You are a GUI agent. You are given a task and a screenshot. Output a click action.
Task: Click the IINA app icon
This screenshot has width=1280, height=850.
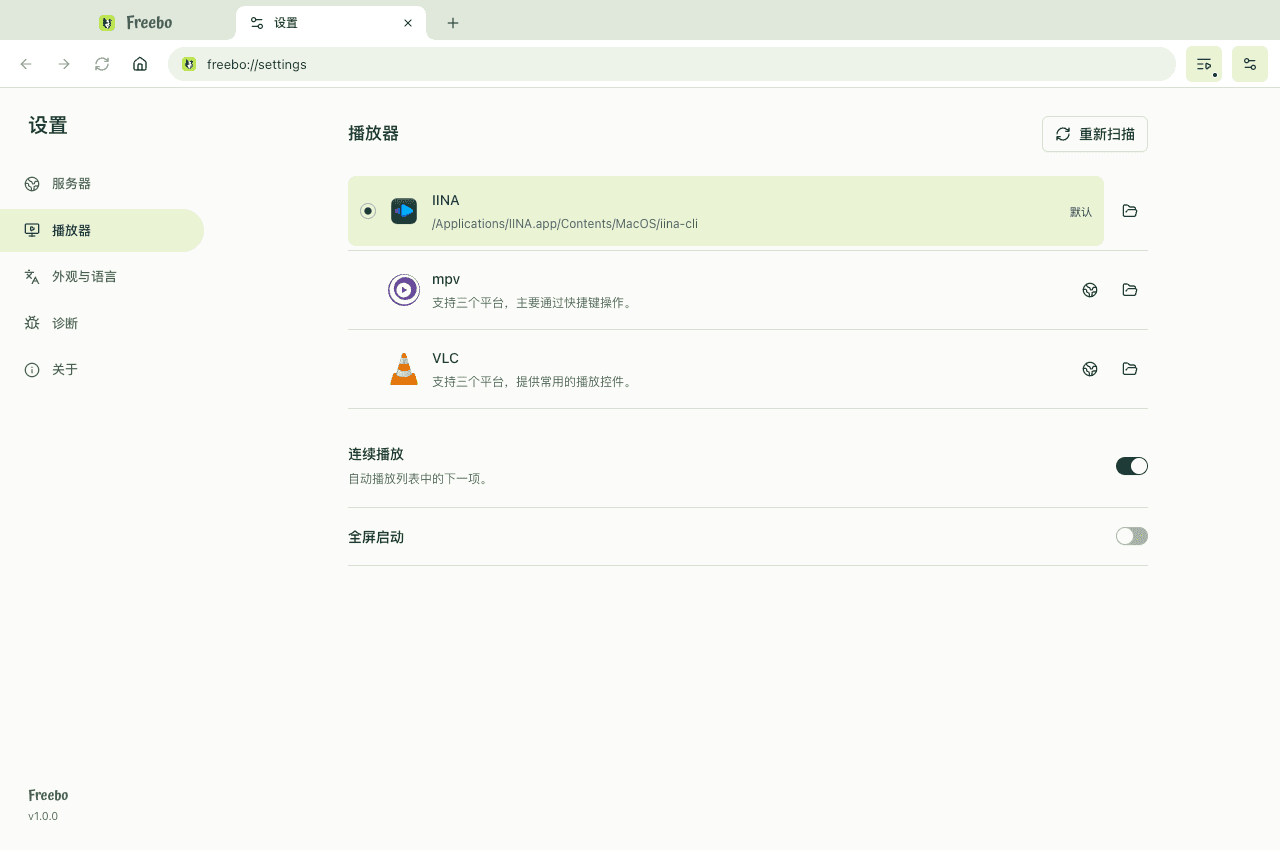[404, 211]
